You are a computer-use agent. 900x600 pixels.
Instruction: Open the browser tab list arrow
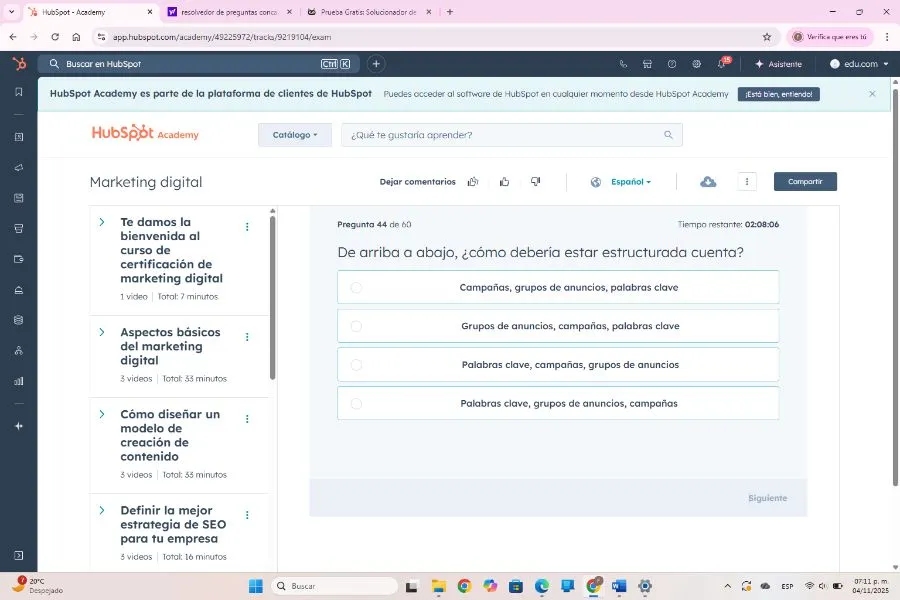tap(11, 11)
